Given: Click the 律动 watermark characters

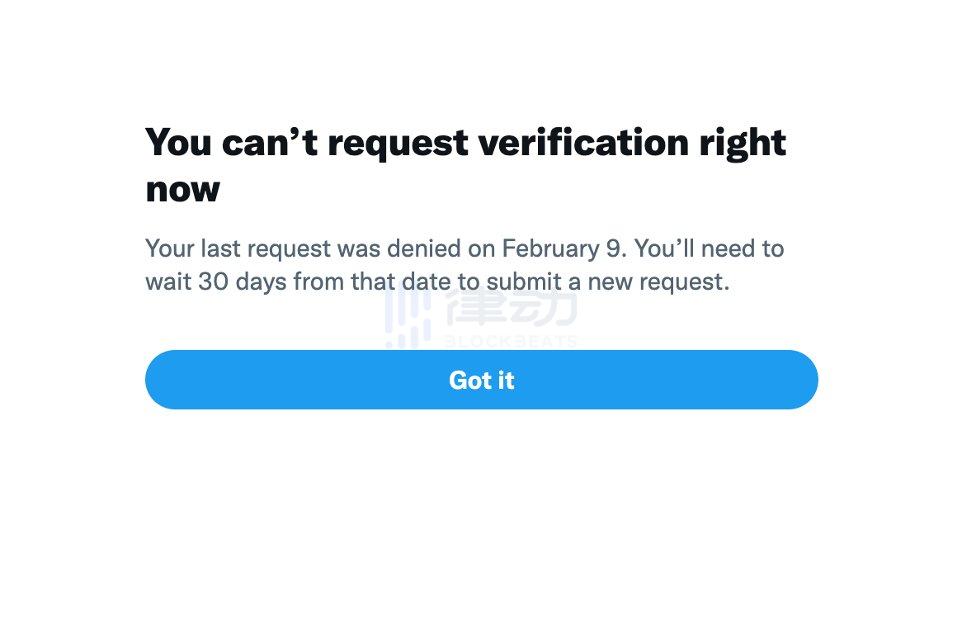Looking at the screenshot, I should 510,307.
